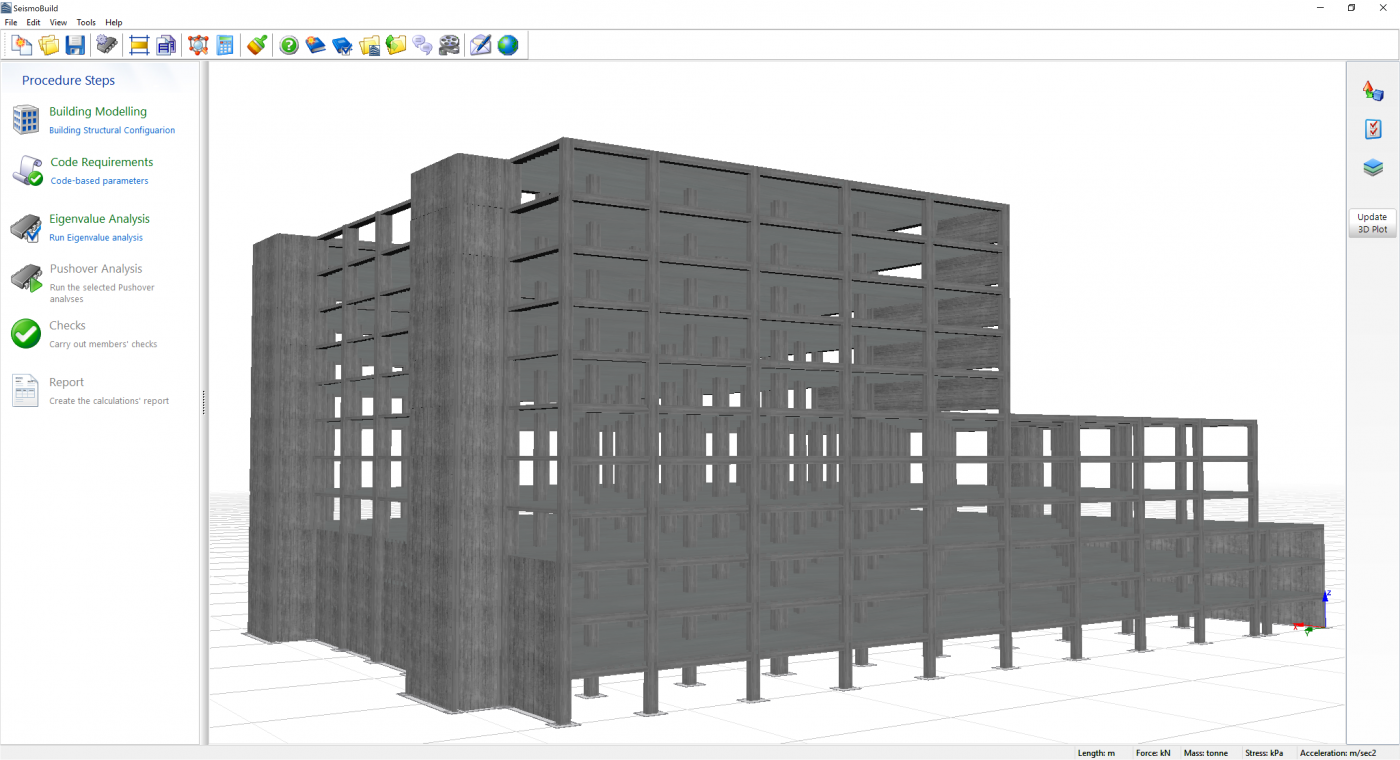Open the chip-shaped settings icon in toolbar
Screen dimensions: 1400x760
click(x=106, y=45)
